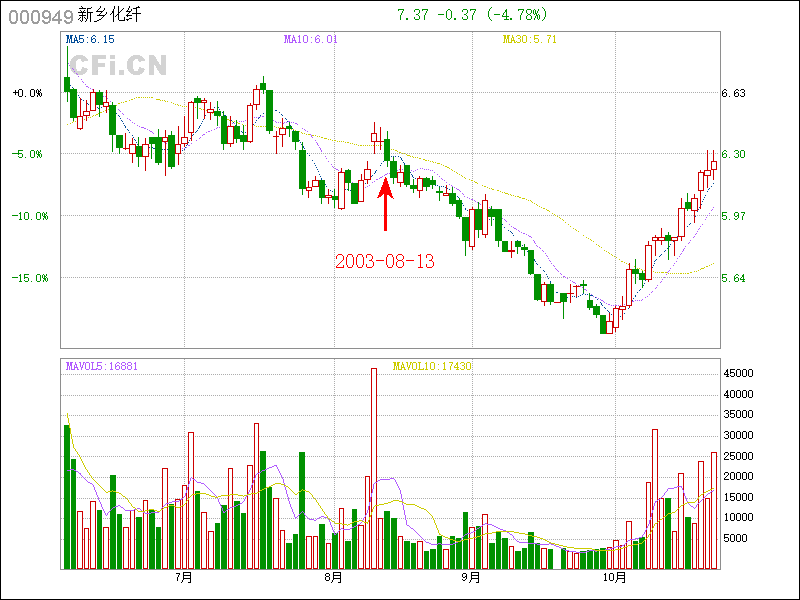Screen dimensions: 800x600
Task: Click the stock name 新乡化纤
Action: (104, 16)
